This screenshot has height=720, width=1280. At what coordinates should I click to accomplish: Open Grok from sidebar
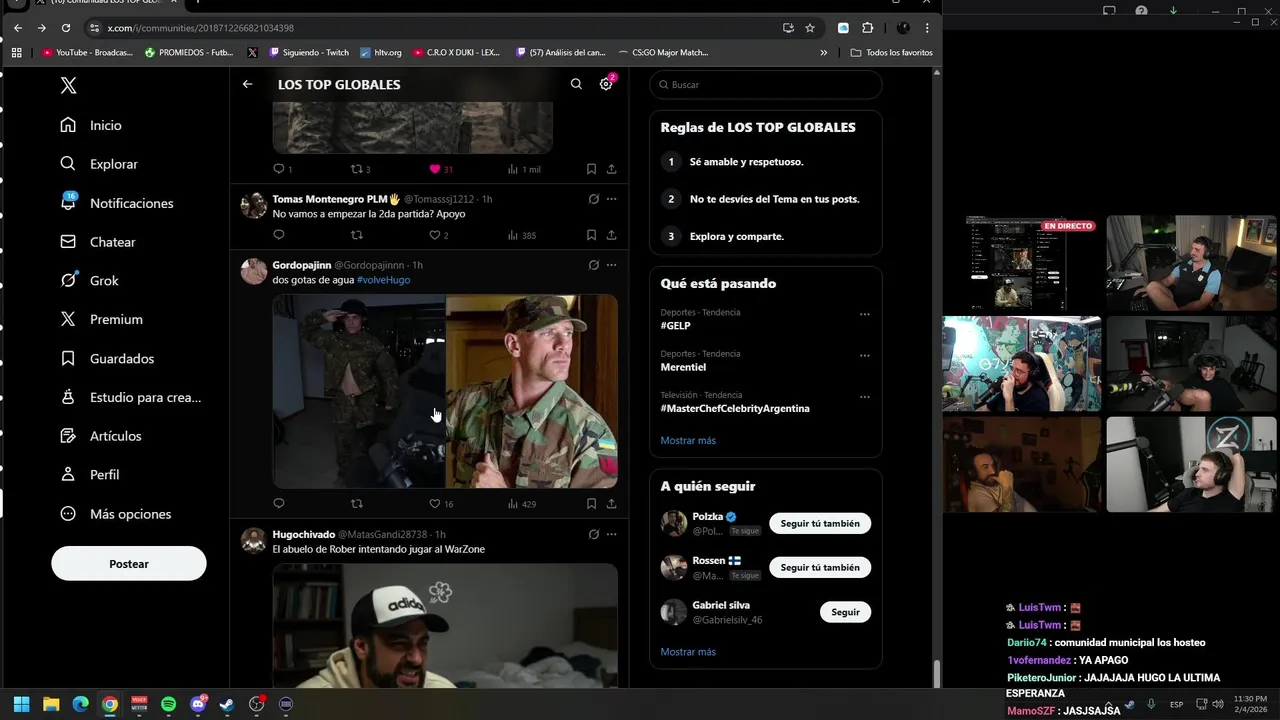tap(89, 281)
